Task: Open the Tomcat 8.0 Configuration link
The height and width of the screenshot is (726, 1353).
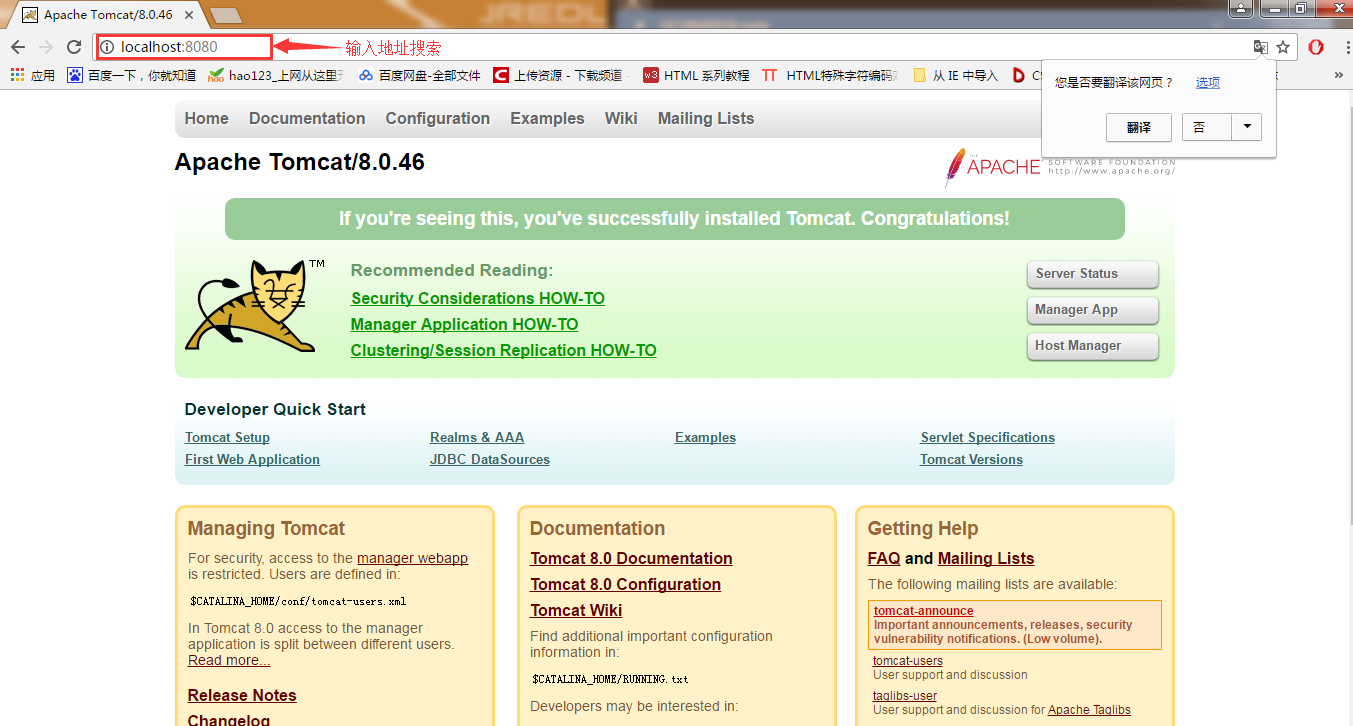Action: pyautogui.click(x=625, y=584)
